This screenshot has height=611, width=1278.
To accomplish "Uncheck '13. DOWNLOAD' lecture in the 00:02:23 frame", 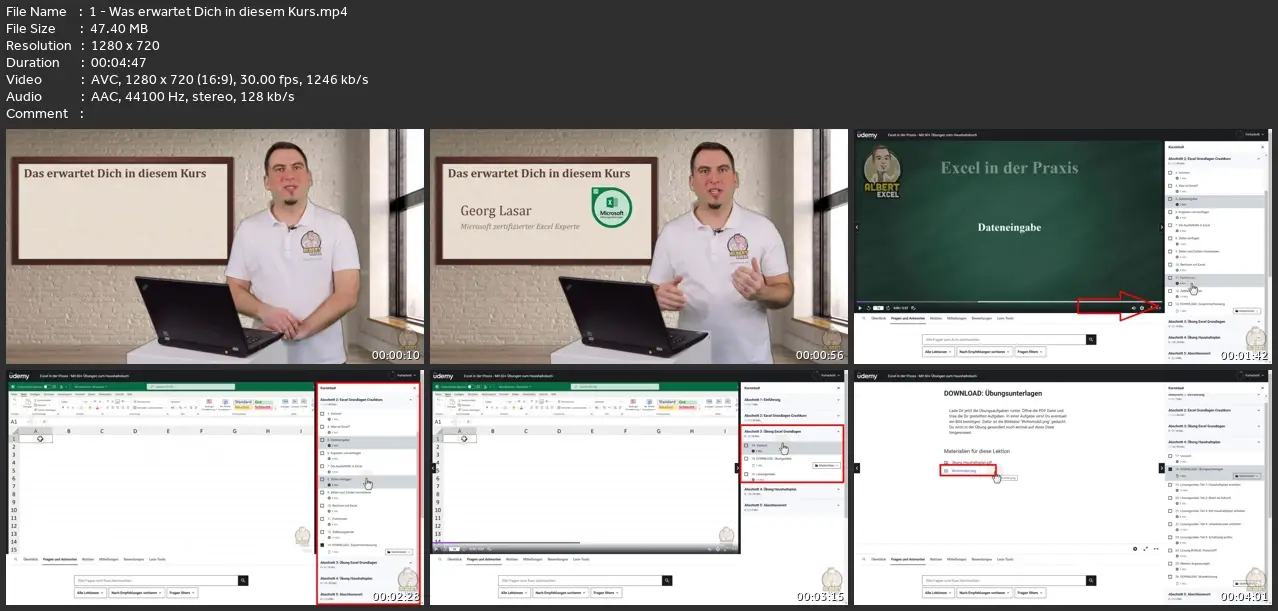I will pos(322,545).
